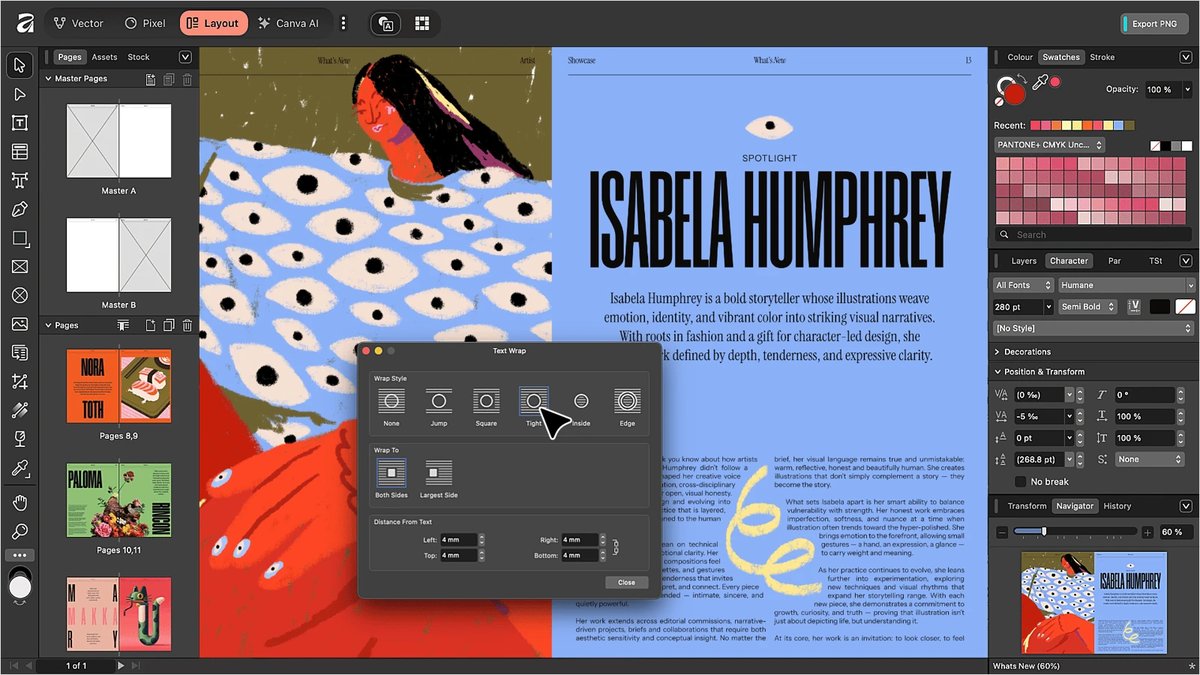This screenshot has height=675, width=1200.
Task: Select the Picture Frame Ellipse tool
Action: pos(19,296)
